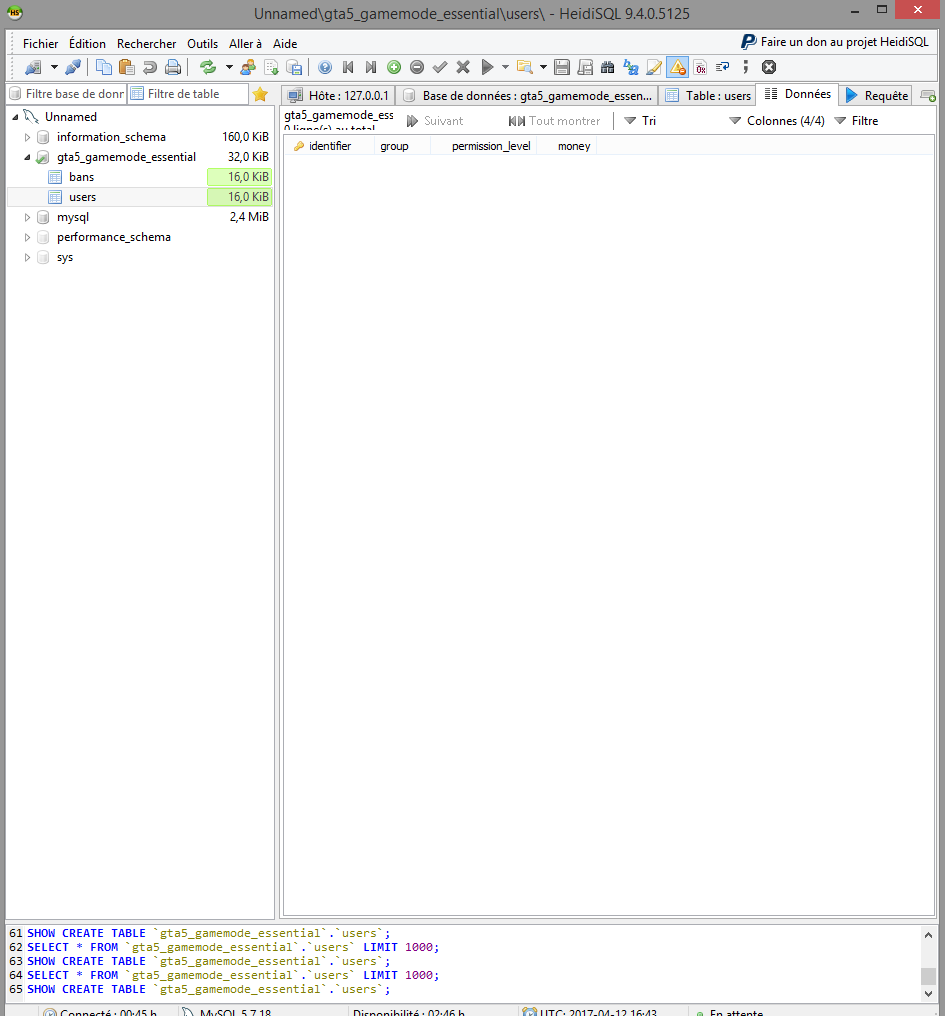Click the Tri sort button
This screenshot has width=945, height=1016.
[x=640, y=121]
